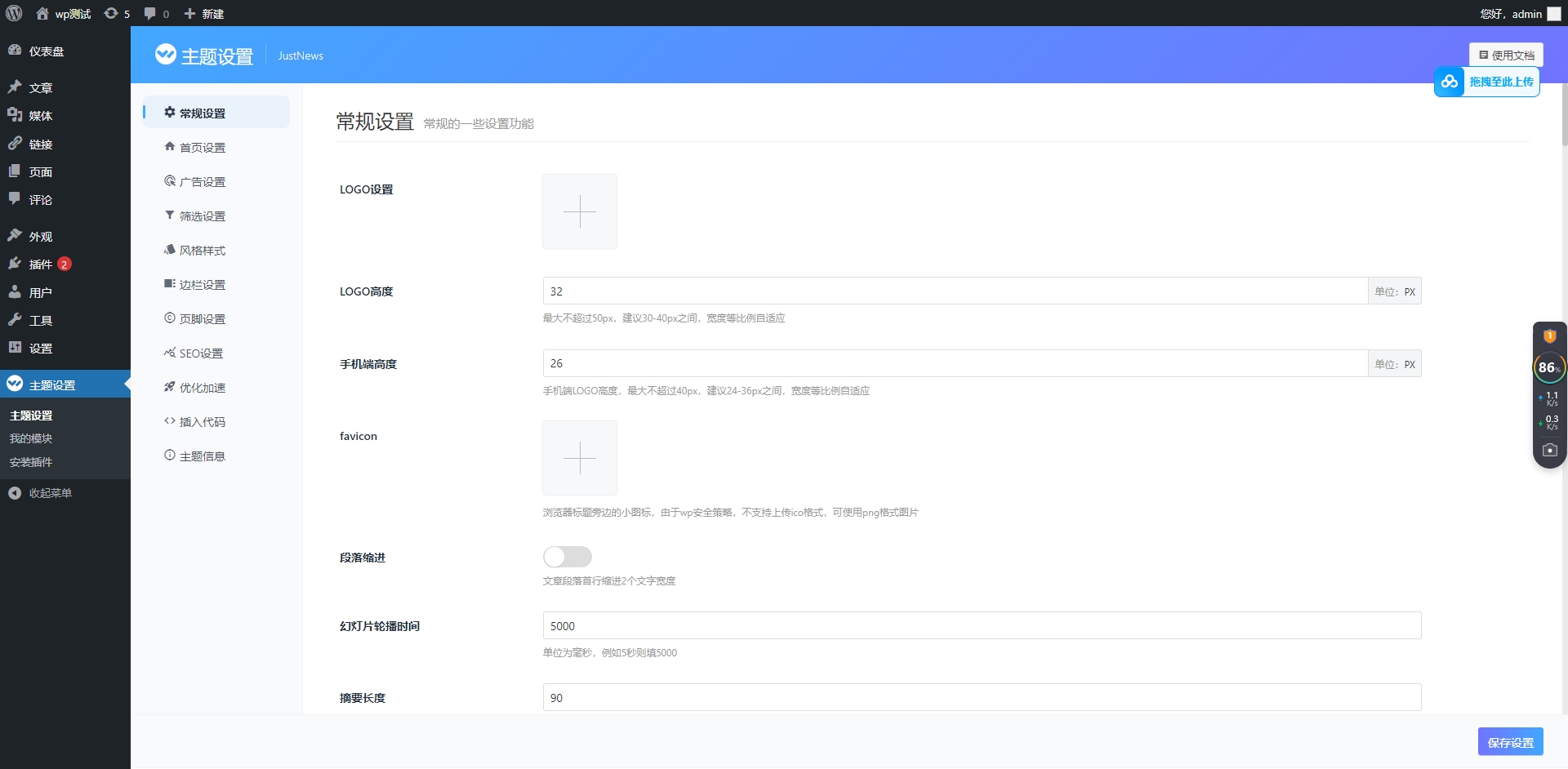Open the 链接 links menu
This screenshot has width=1568, height=769.
[65, 144]
